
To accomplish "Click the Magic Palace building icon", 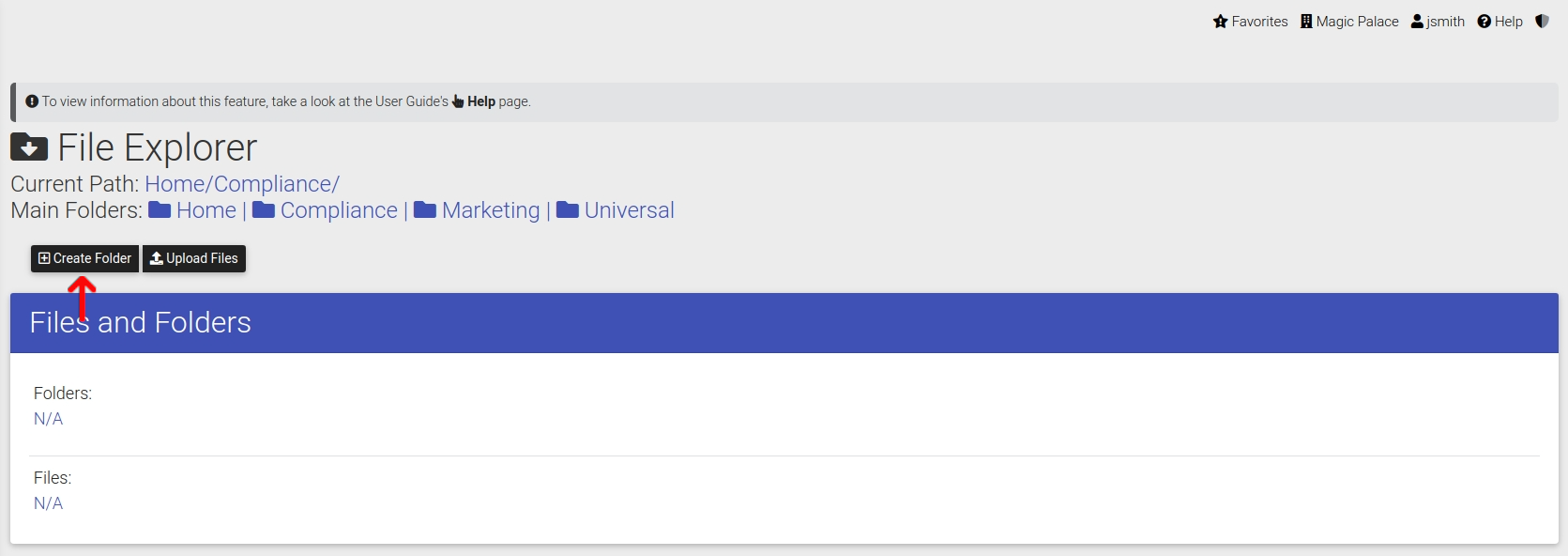I will click(1306, 22).
